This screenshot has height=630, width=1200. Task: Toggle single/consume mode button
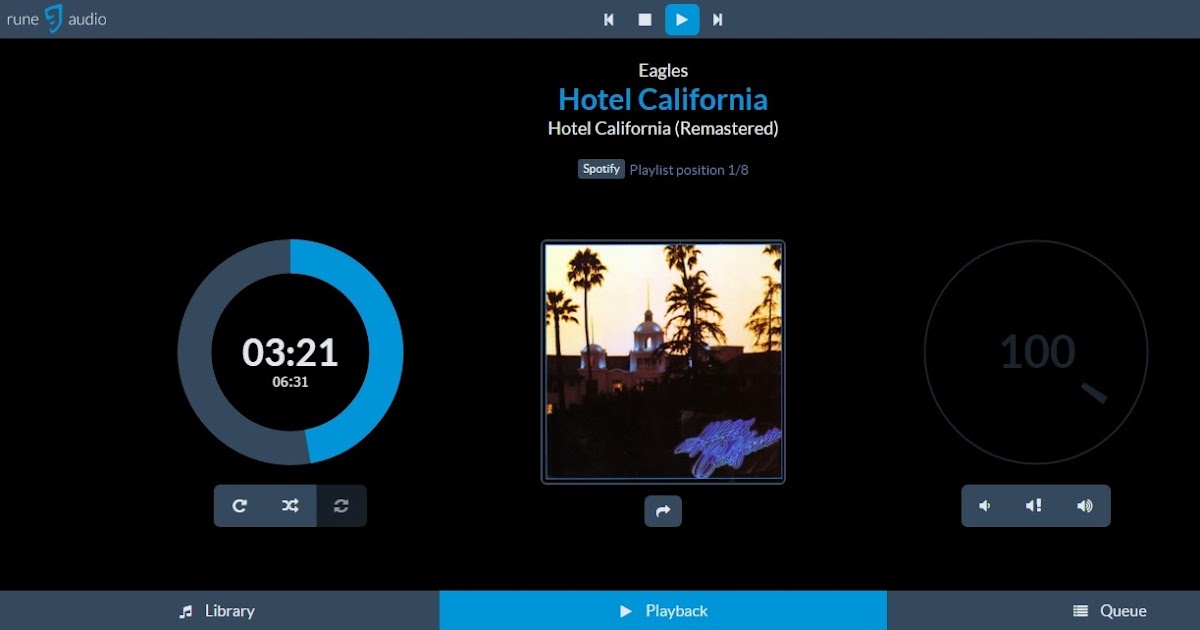click(341, 506)
